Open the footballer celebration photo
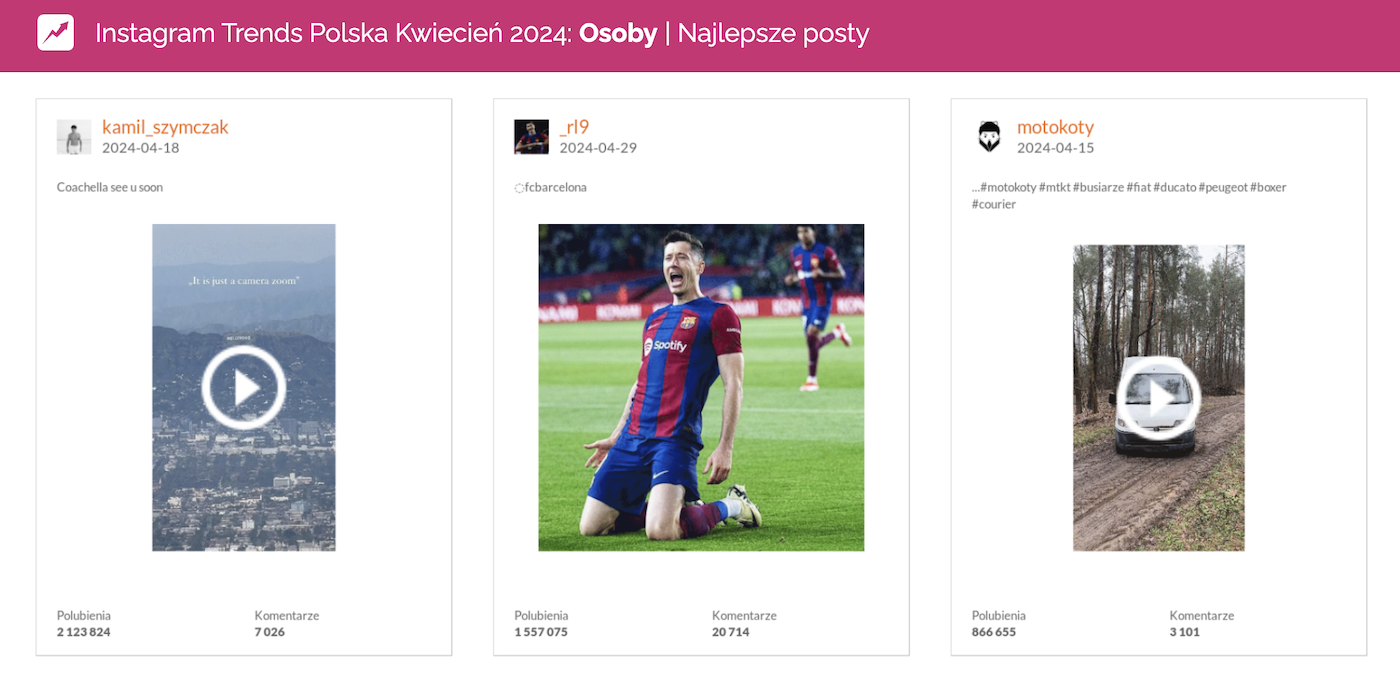1400x679 pixels. [701, 387]
